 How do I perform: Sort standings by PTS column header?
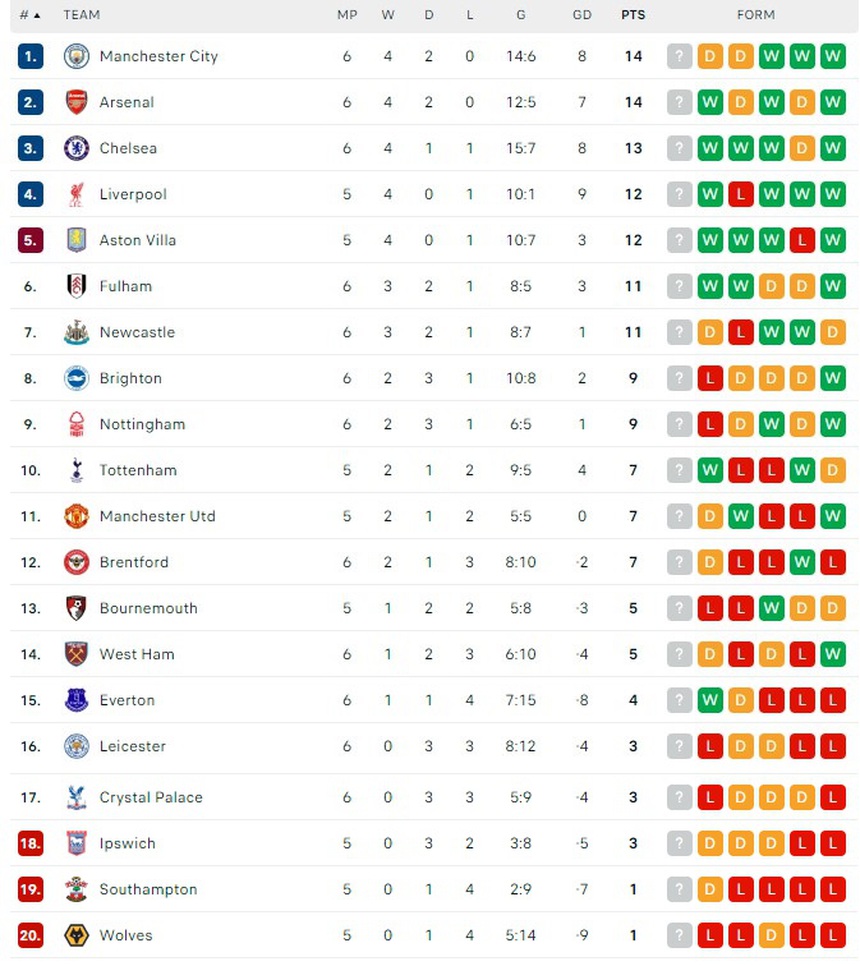[633, 15]
